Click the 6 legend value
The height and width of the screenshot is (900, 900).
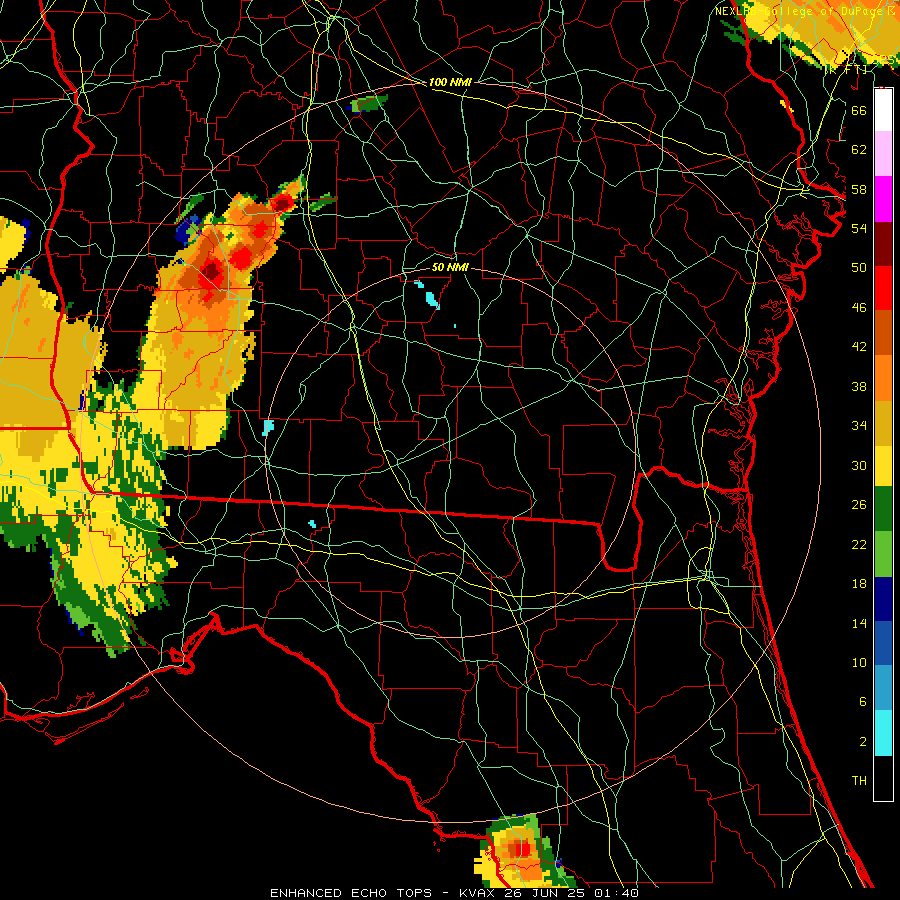pyautogui.click(x=862, y=701)
